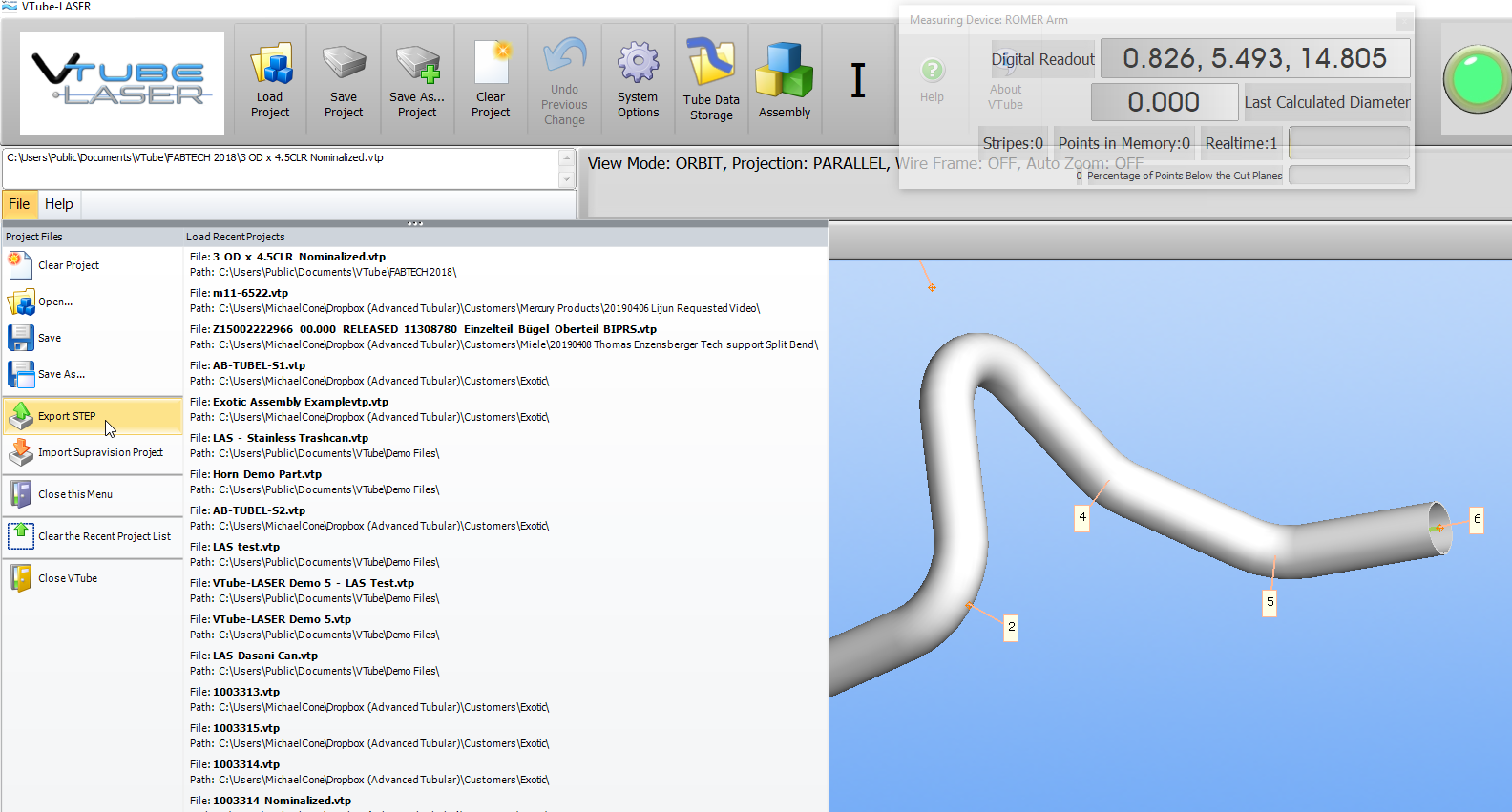Load recent project Horn Demo Part.vtp
This screenshot has height=812, width=1512.
[267, 474]
